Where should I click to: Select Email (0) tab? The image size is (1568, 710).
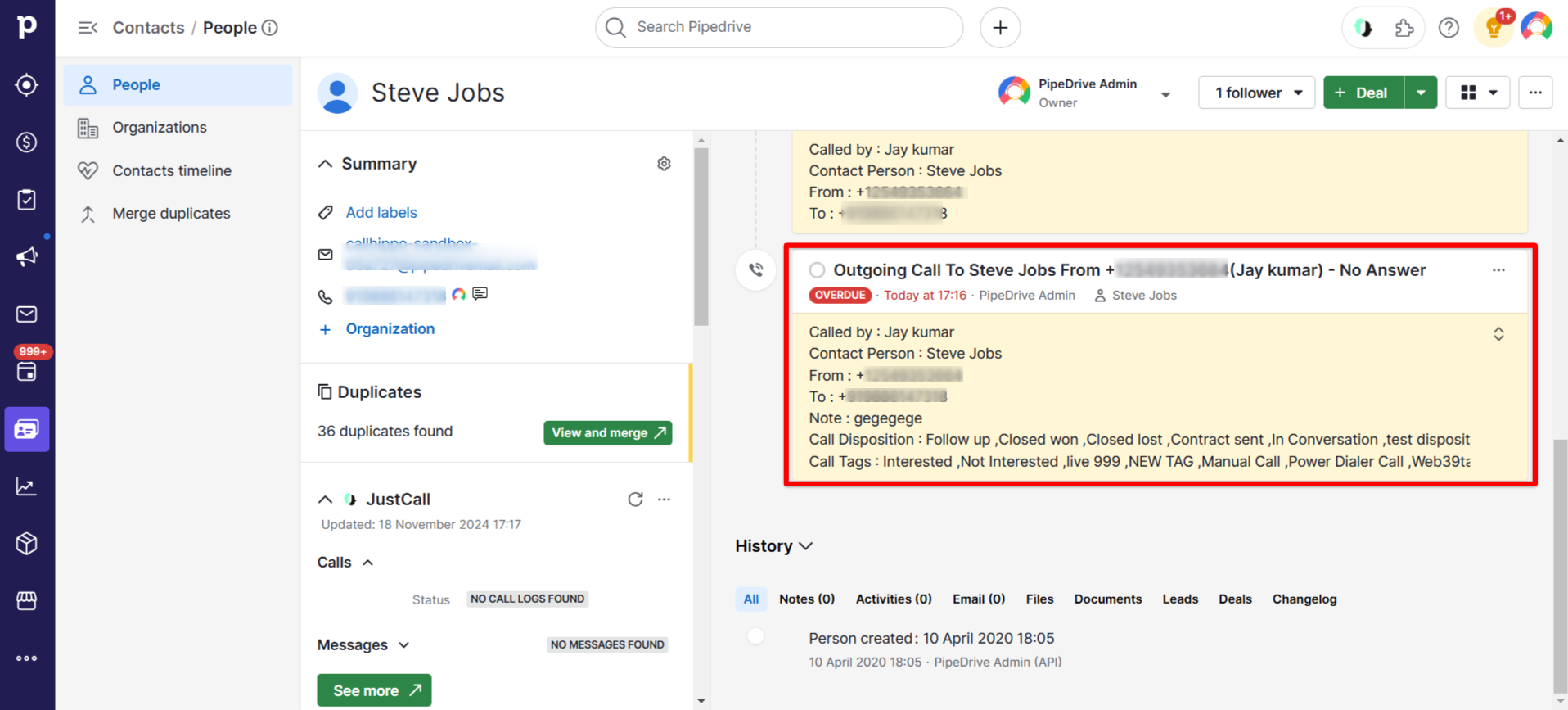coord(979,599)
